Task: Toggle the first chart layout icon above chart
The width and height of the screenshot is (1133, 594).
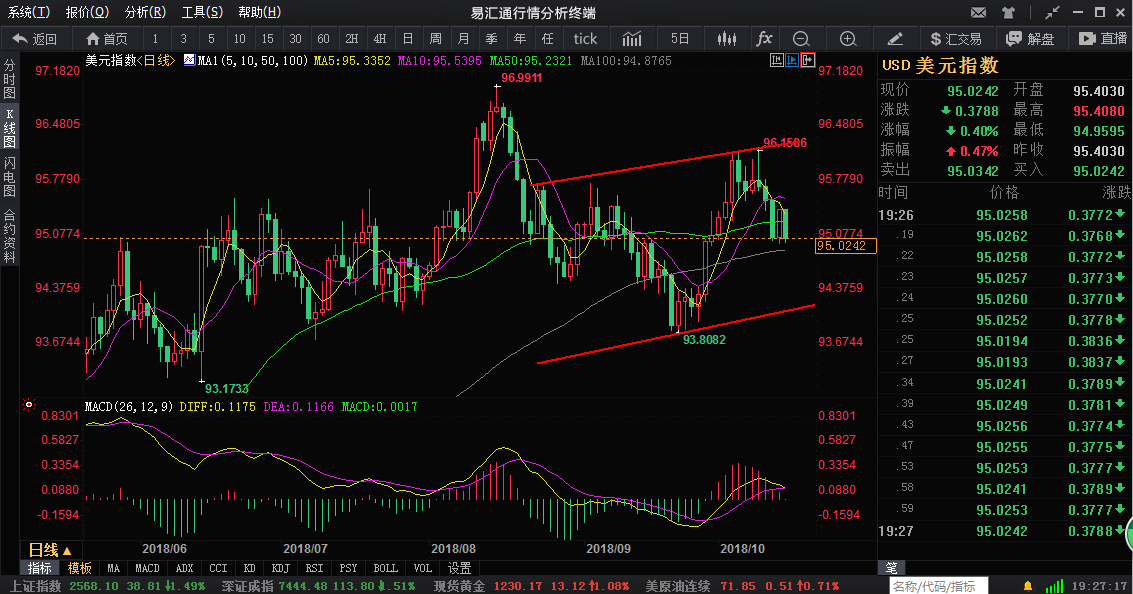Action: click(x=776, y=60)
